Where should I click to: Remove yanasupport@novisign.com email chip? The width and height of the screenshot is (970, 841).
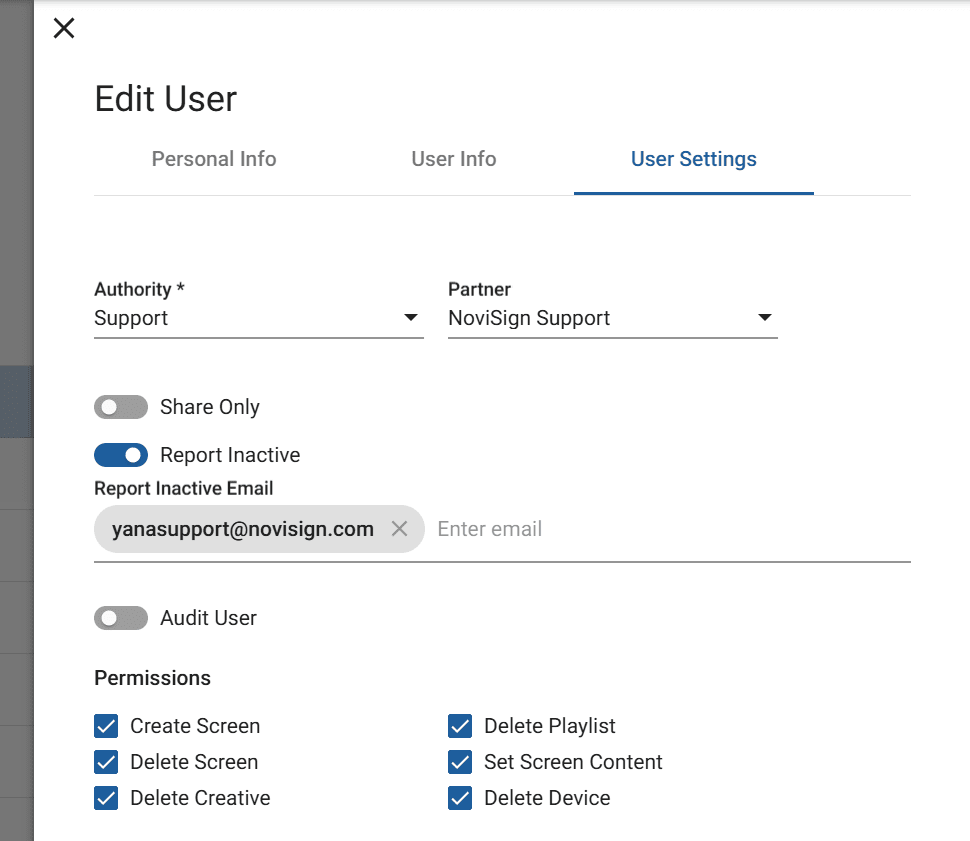399,529
